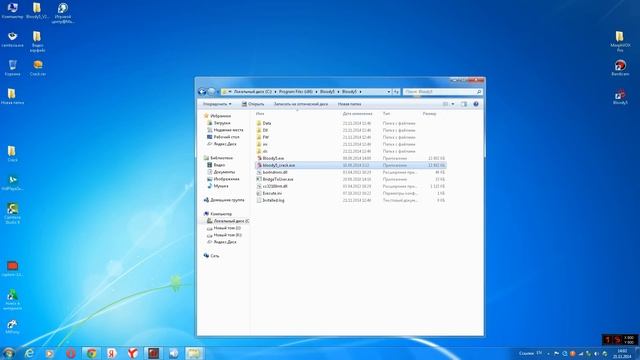Open Загрузки in the navigation pane

coord(222,123)
